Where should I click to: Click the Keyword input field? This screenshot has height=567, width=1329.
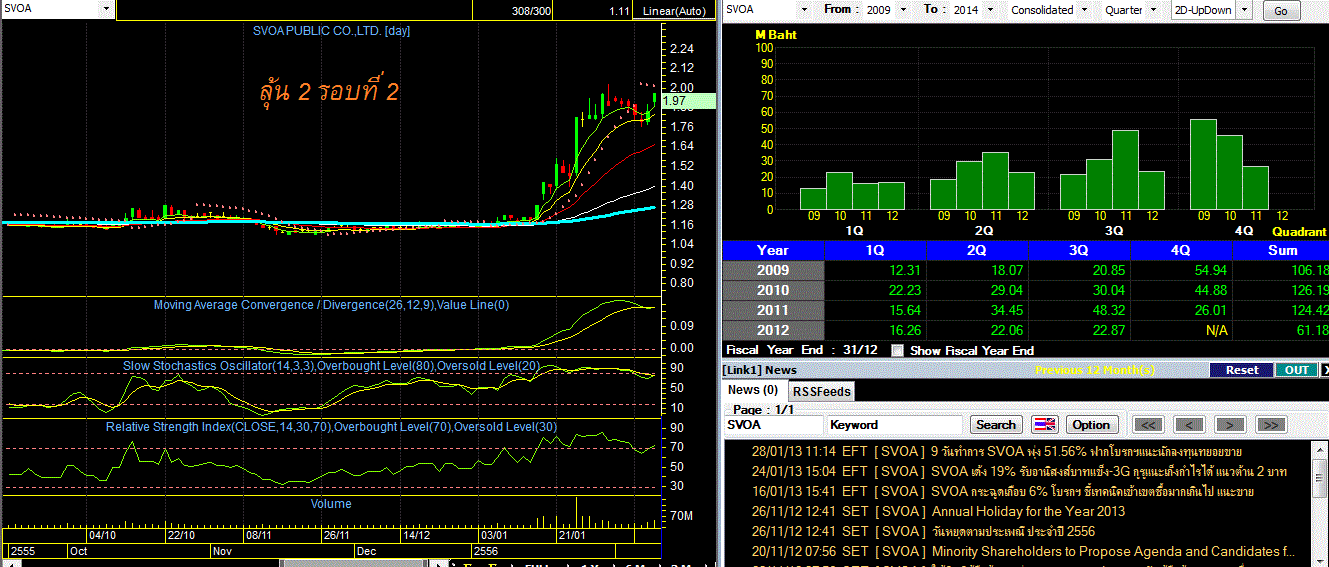(x=895, y=425)
